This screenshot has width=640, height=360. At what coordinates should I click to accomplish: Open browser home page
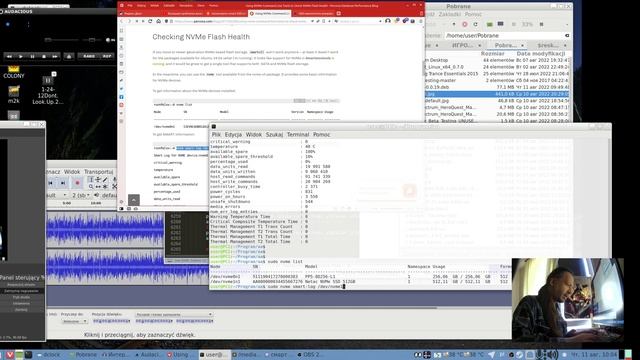(158, 21)
